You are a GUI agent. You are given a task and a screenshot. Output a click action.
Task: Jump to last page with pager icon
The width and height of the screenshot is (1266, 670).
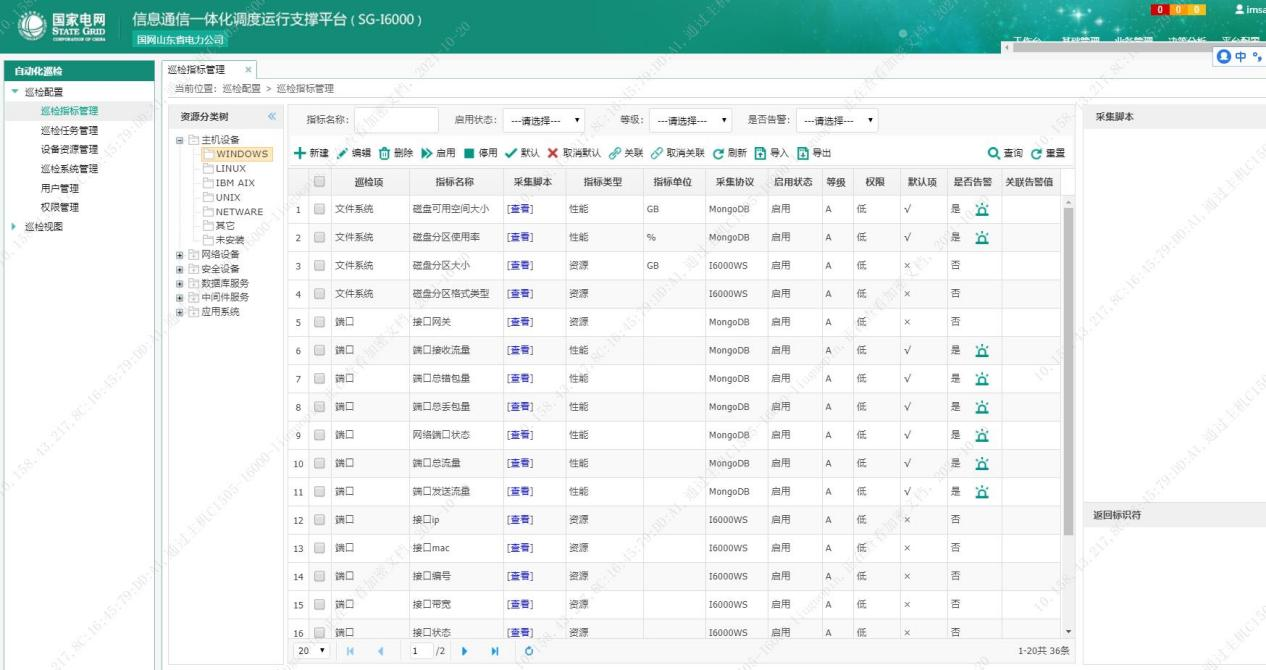click(494, 651)
